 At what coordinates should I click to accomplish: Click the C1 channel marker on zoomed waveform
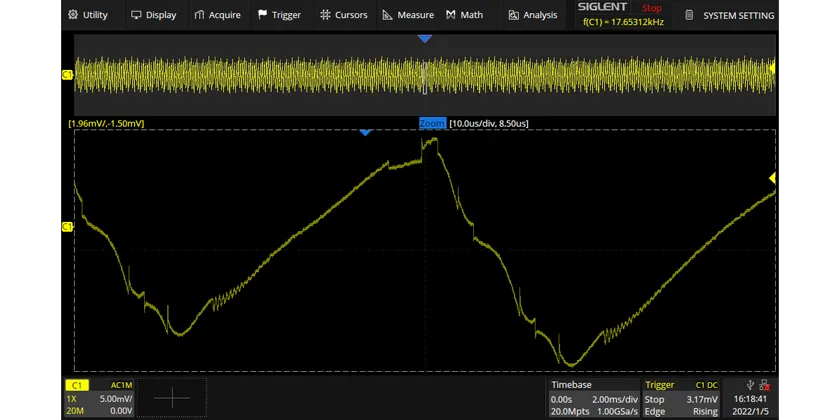point(67,227)
